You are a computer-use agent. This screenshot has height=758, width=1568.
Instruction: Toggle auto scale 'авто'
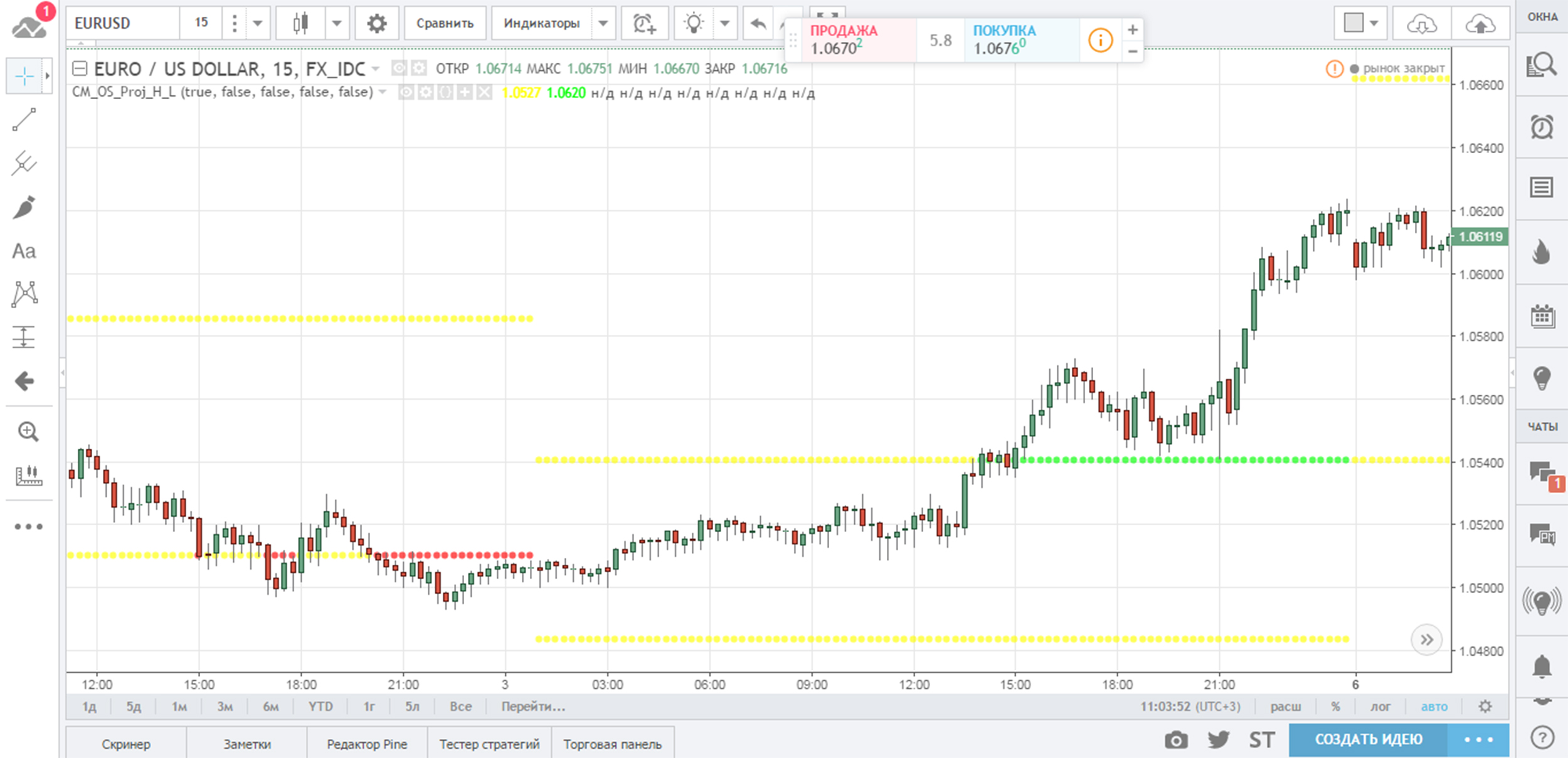tap(1434, 707)
